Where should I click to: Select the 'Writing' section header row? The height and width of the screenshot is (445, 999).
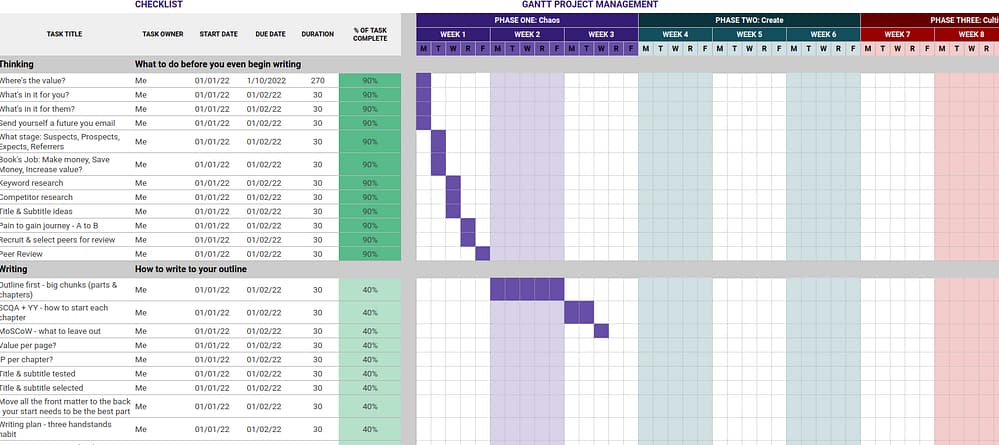point(14,269)
